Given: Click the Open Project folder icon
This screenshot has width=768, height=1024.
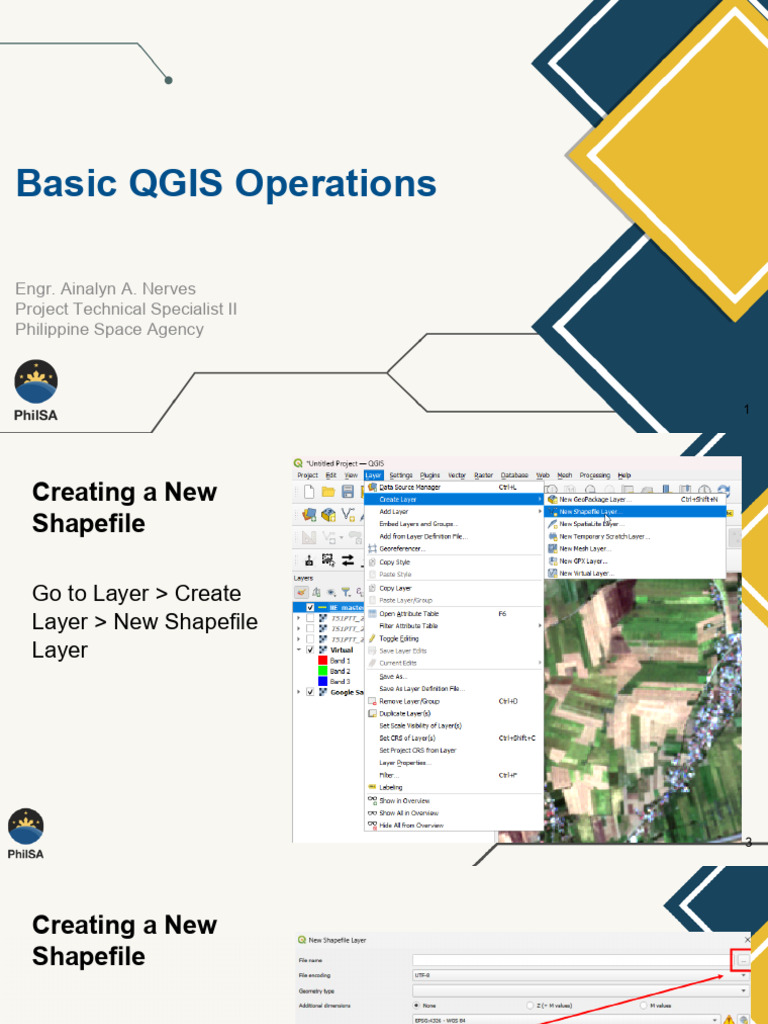Looking at the screenshot, I should pyautogui.click(x=328, y=492).
